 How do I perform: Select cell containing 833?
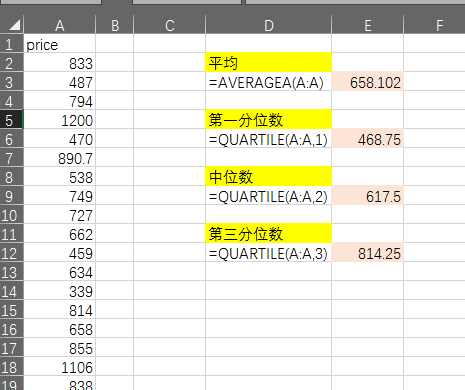(60, 62)
